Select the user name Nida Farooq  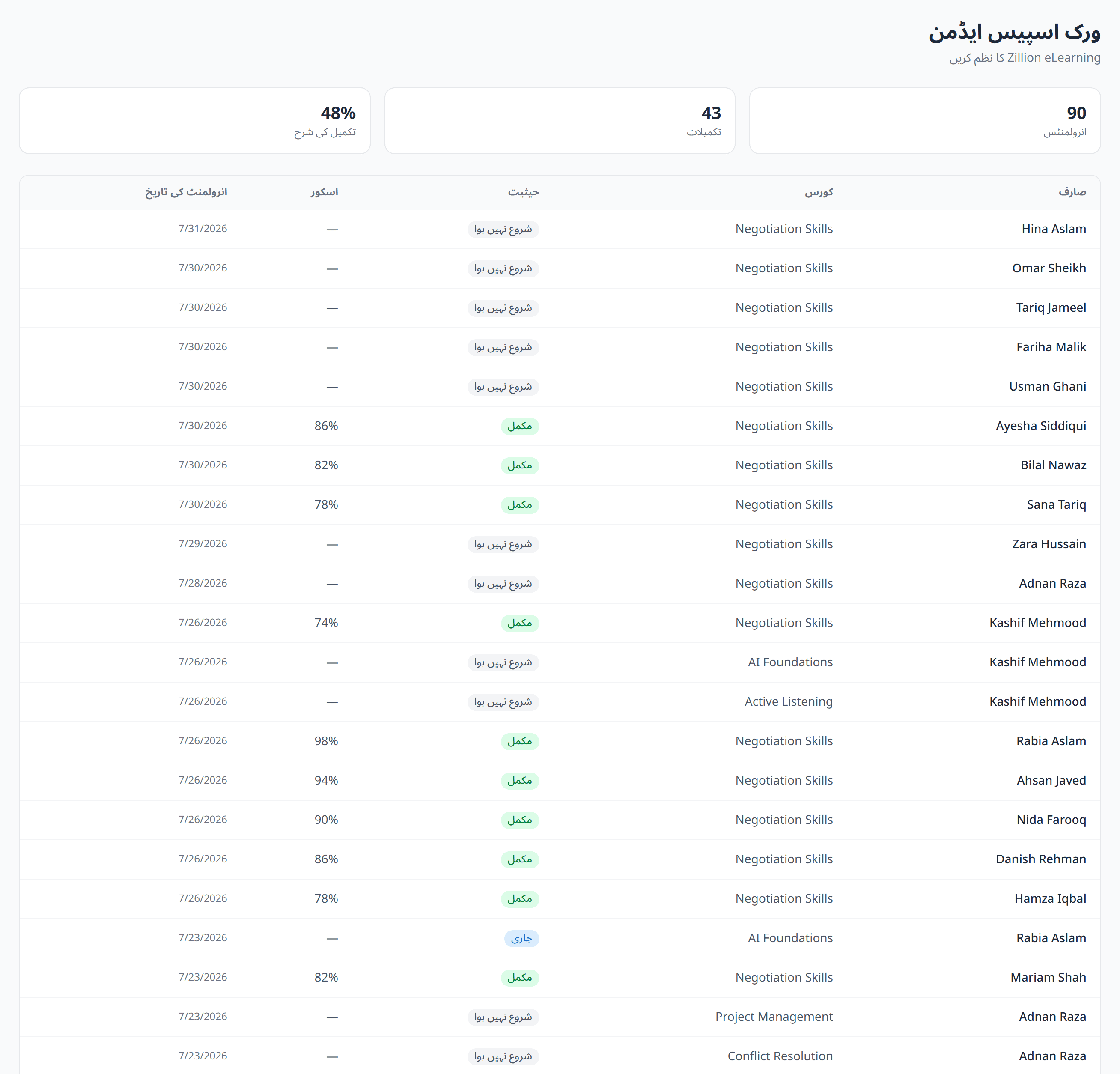[x=1051, y=820]
